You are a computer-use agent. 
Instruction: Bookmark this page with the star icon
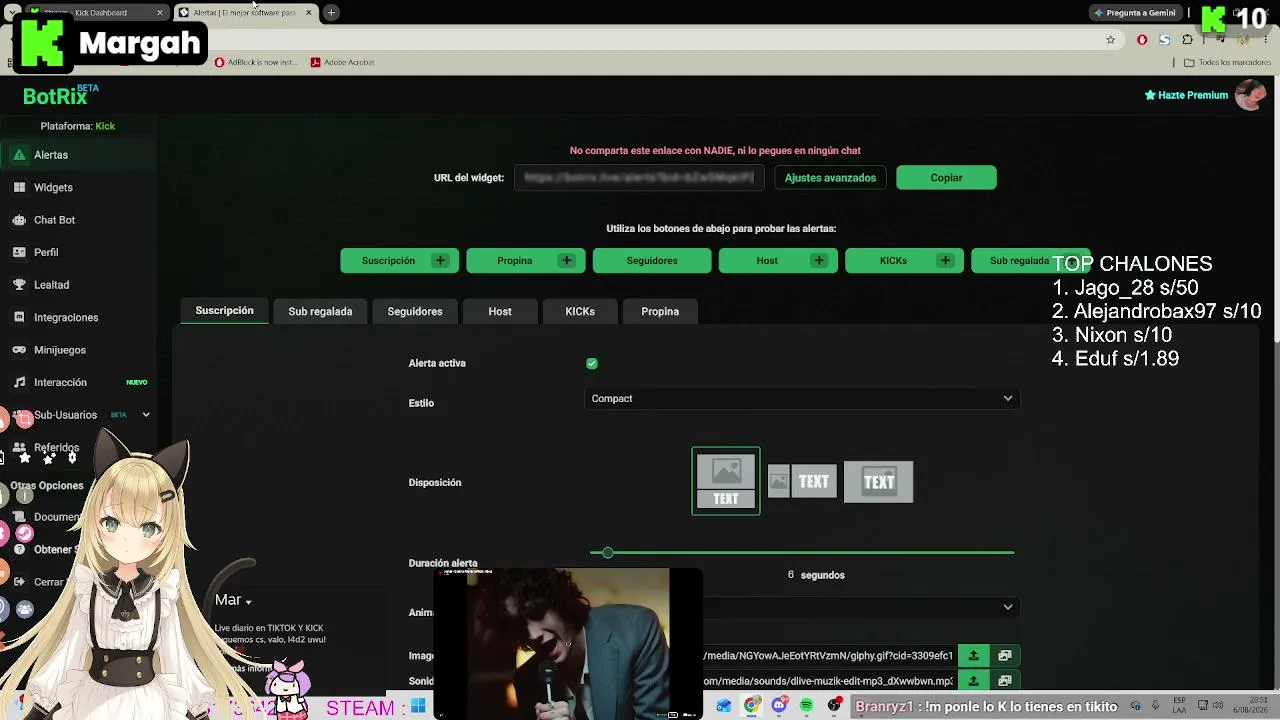point(1110,40)
